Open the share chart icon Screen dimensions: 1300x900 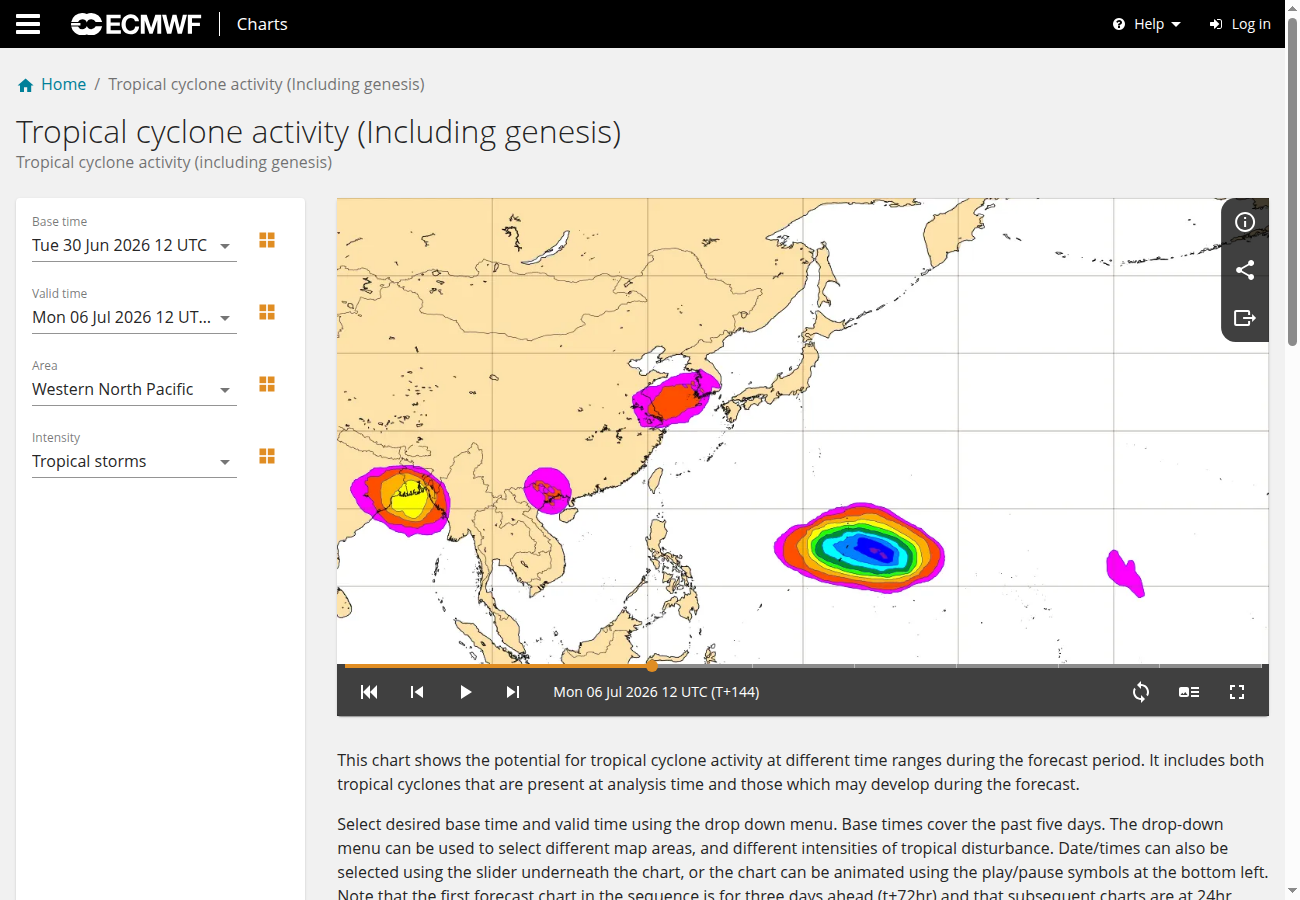point(1245,270)
